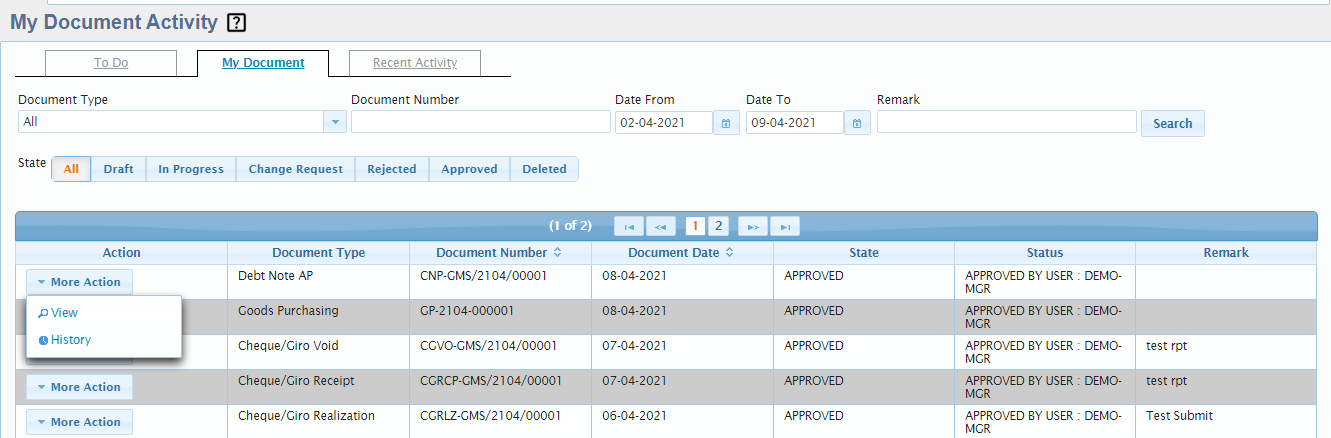
Task: Click the Date To text field
Action: [x=795, y=123]
